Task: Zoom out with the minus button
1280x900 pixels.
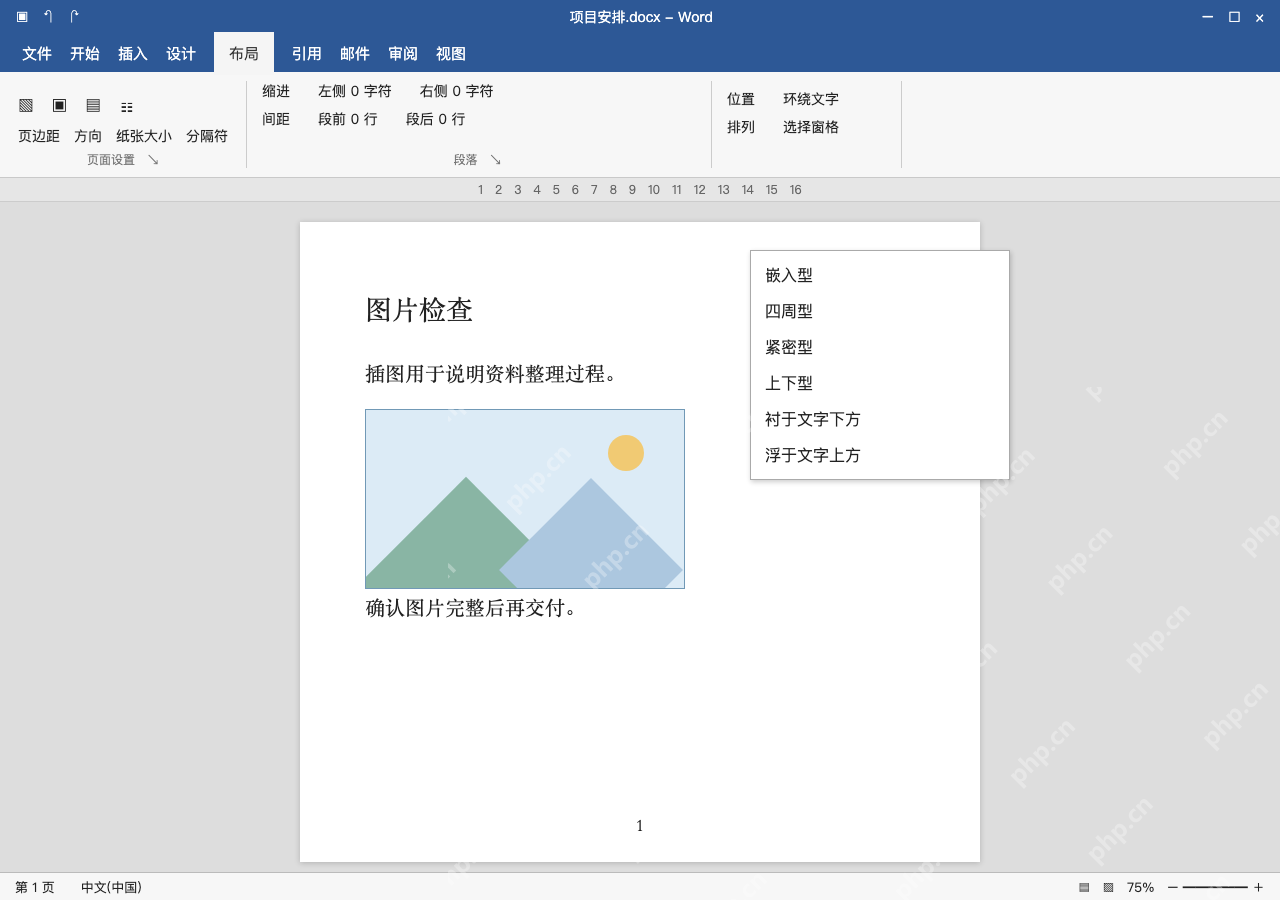Action: (x=1173, y=887)
